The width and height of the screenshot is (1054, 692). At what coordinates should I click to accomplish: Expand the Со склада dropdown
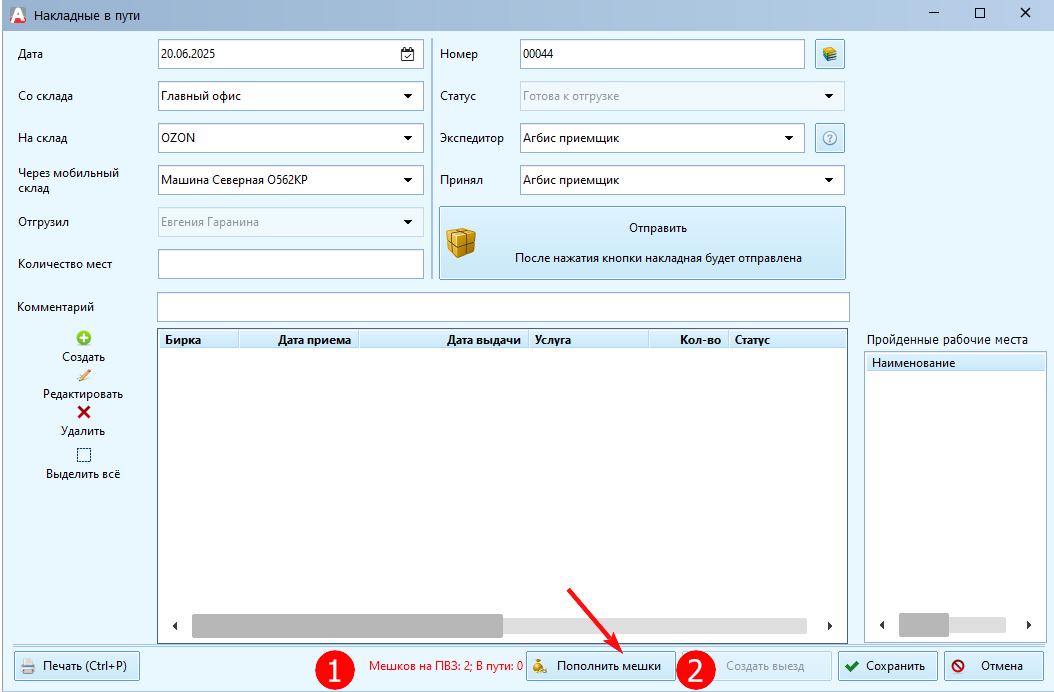tap(408, 96)
